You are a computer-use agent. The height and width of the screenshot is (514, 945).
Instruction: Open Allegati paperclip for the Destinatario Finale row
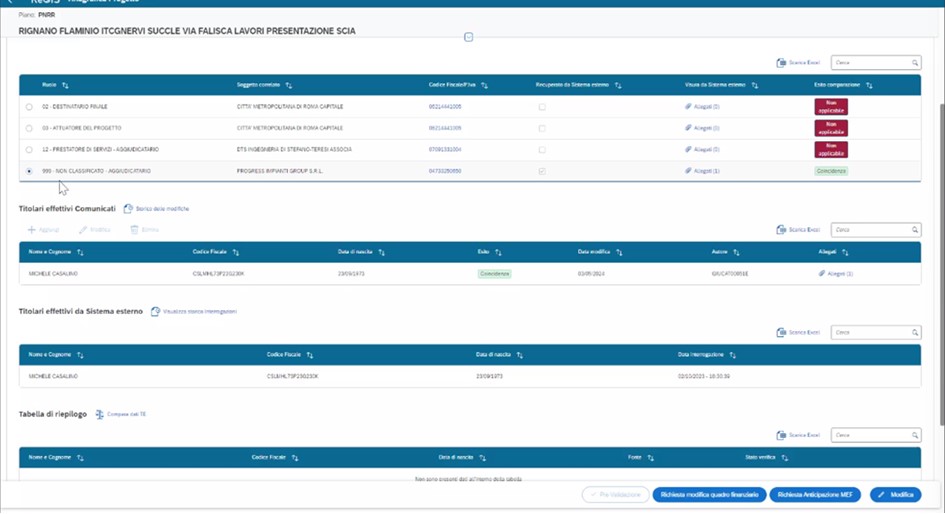click(688, 106)
